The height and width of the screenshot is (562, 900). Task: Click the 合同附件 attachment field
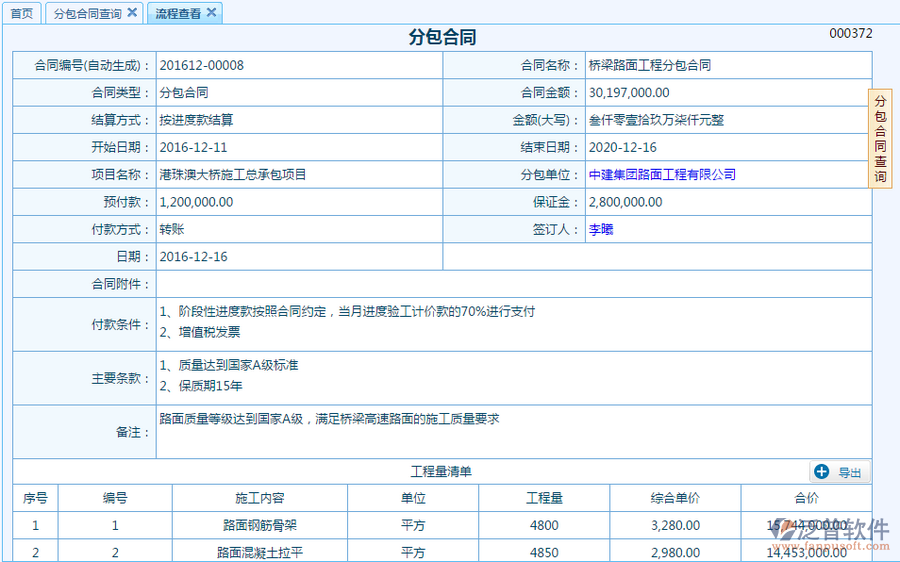tap(512, 285)
